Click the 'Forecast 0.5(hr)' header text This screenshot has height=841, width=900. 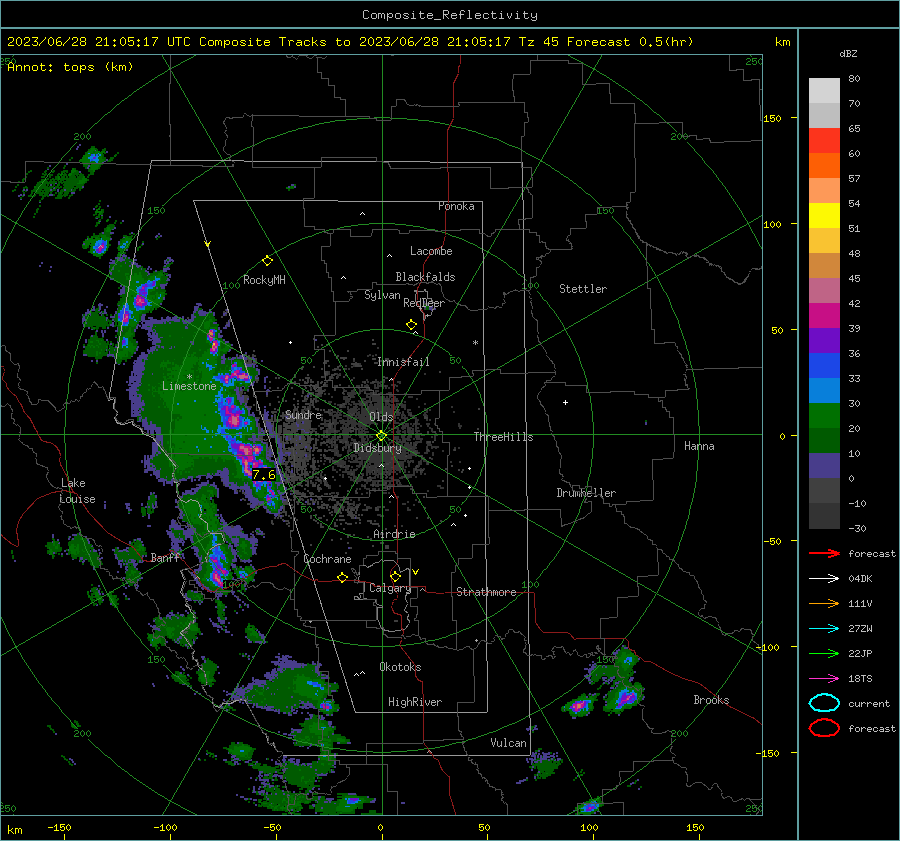coord(630,42)
